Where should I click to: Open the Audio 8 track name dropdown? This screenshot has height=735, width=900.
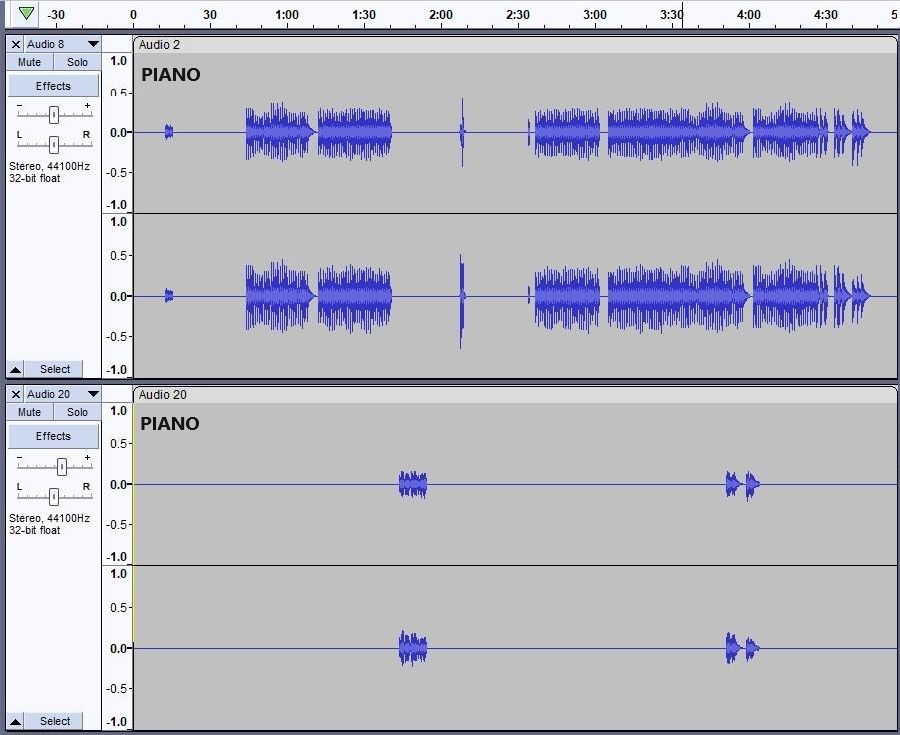click(x=92, y=44)
